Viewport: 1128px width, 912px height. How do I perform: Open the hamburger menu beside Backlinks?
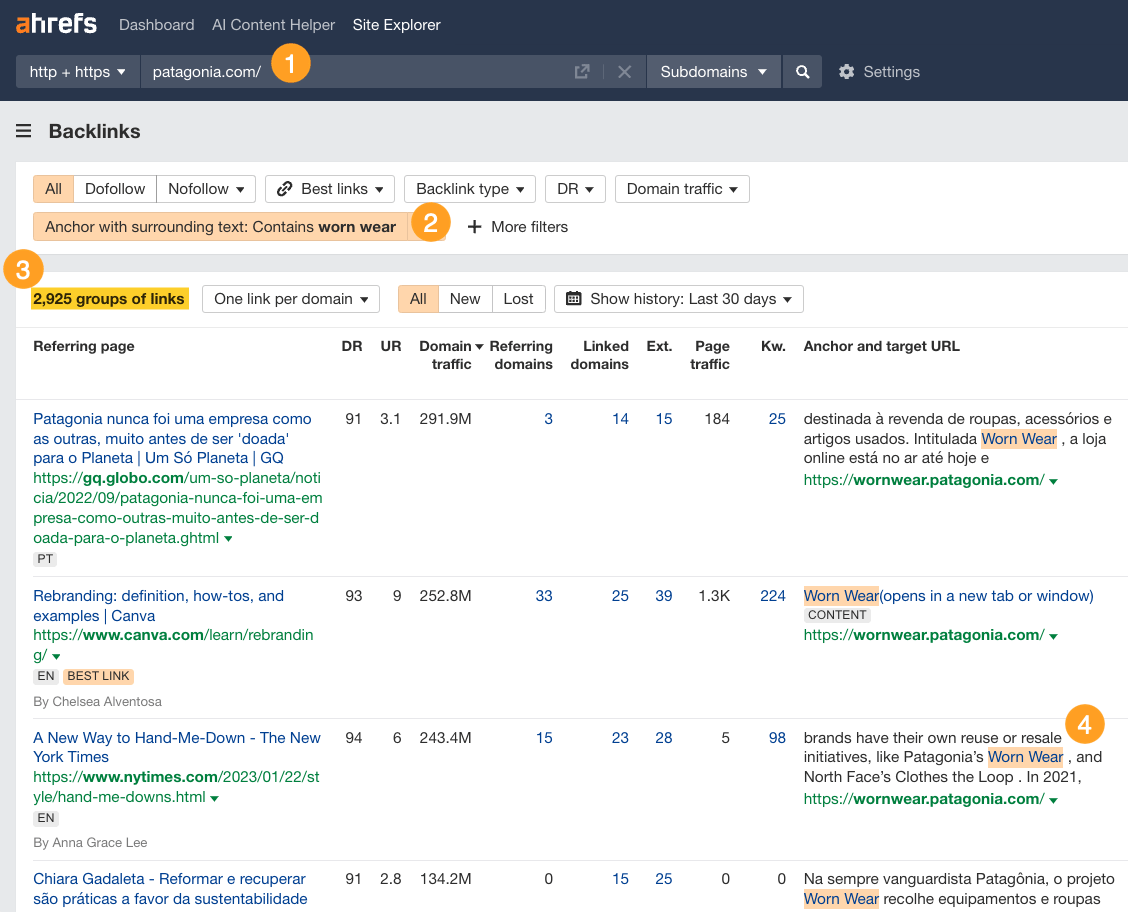pos(23,130)
